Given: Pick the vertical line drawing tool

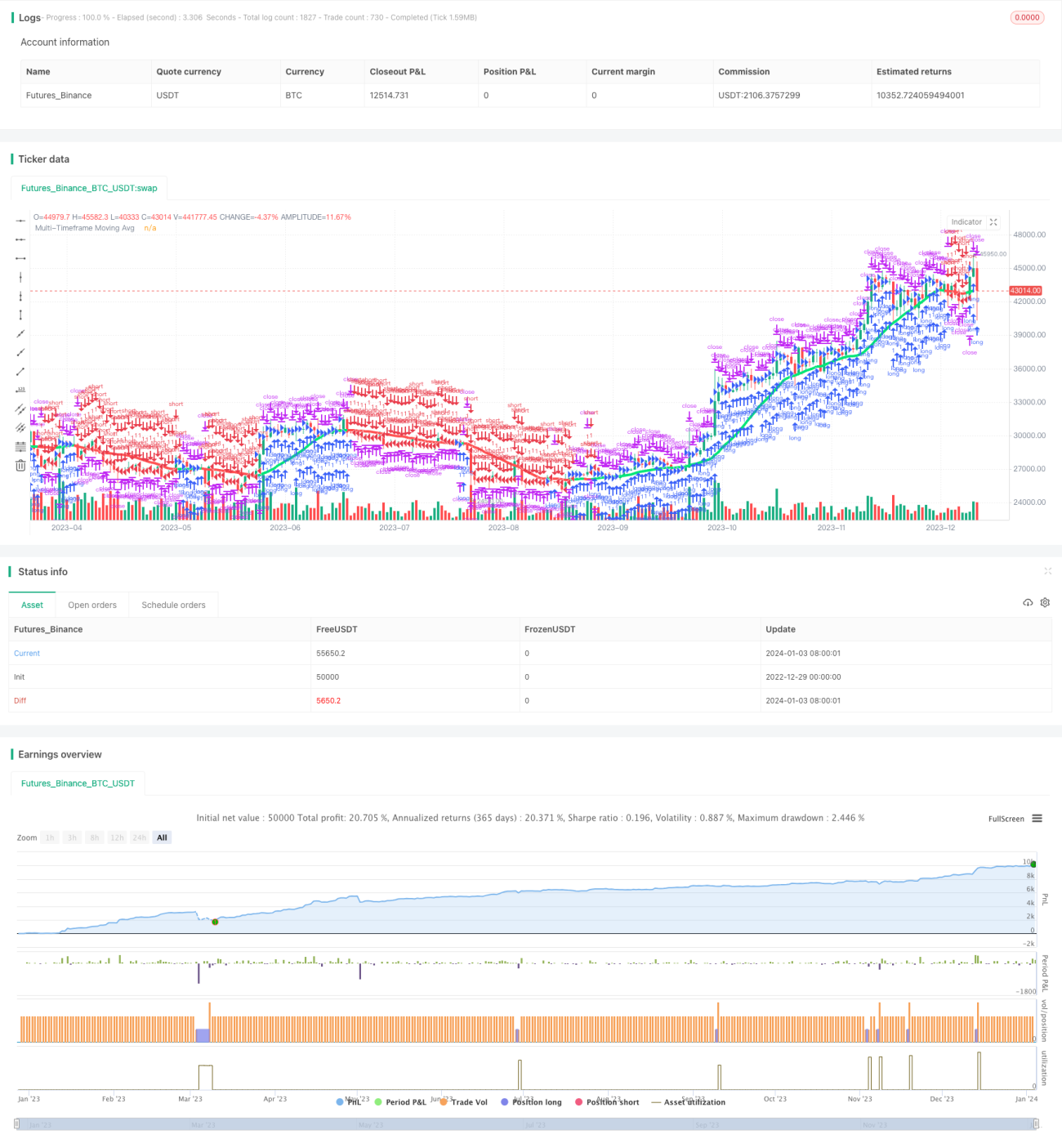Looking at the screenshot, I should (x=20, y=277).
